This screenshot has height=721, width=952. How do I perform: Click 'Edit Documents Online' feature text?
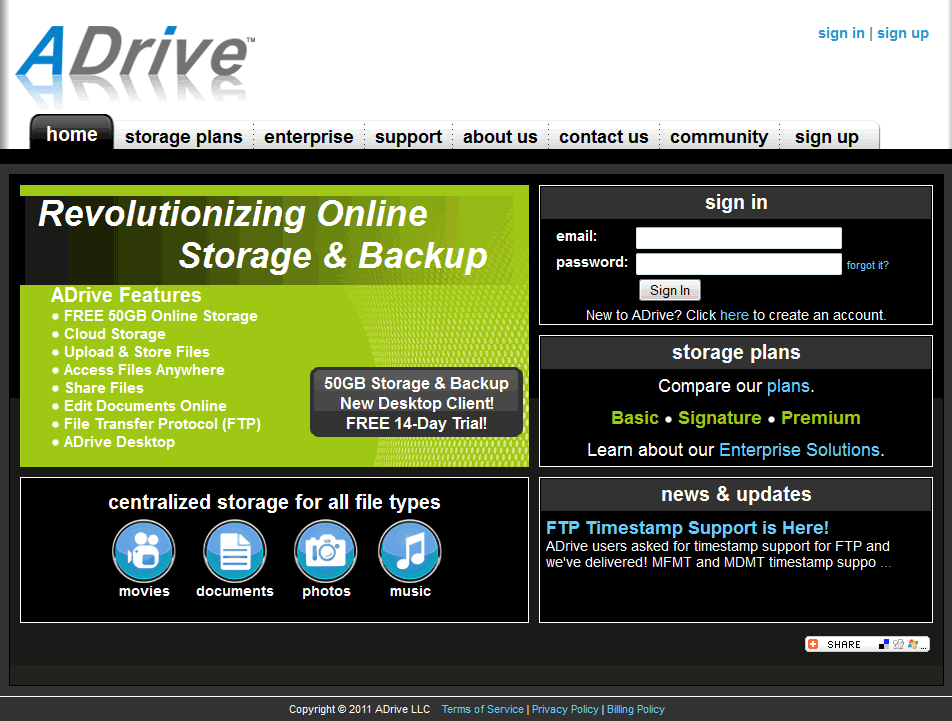145,406
